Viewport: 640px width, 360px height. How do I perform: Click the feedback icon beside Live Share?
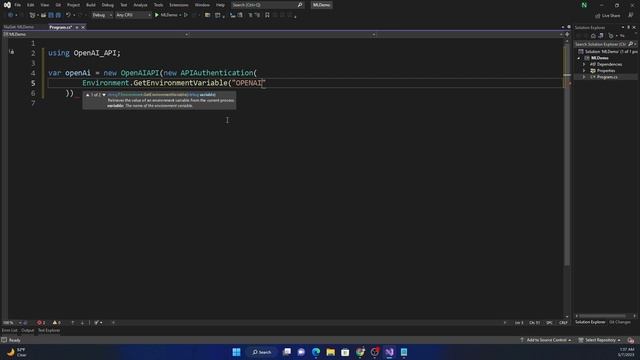point(631,15)
